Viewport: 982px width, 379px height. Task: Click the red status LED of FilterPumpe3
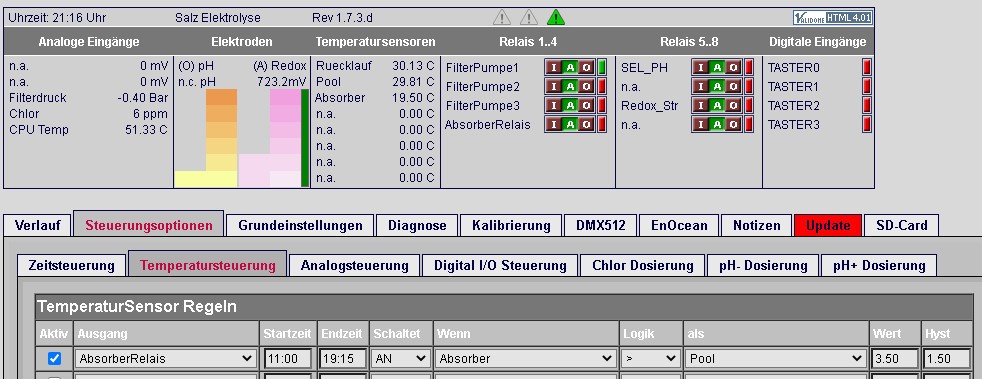602,105
